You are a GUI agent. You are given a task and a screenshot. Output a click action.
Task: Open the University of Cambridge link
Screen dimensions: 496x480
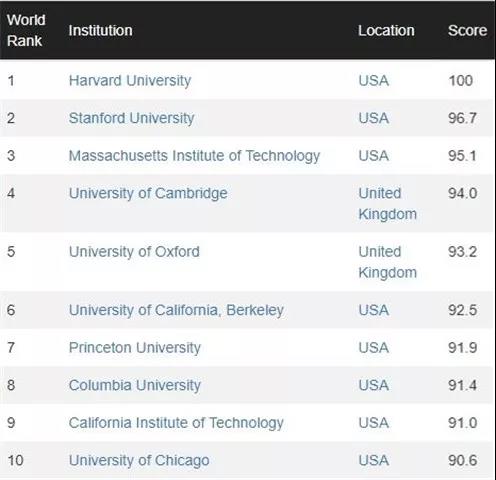pos(148,194)
